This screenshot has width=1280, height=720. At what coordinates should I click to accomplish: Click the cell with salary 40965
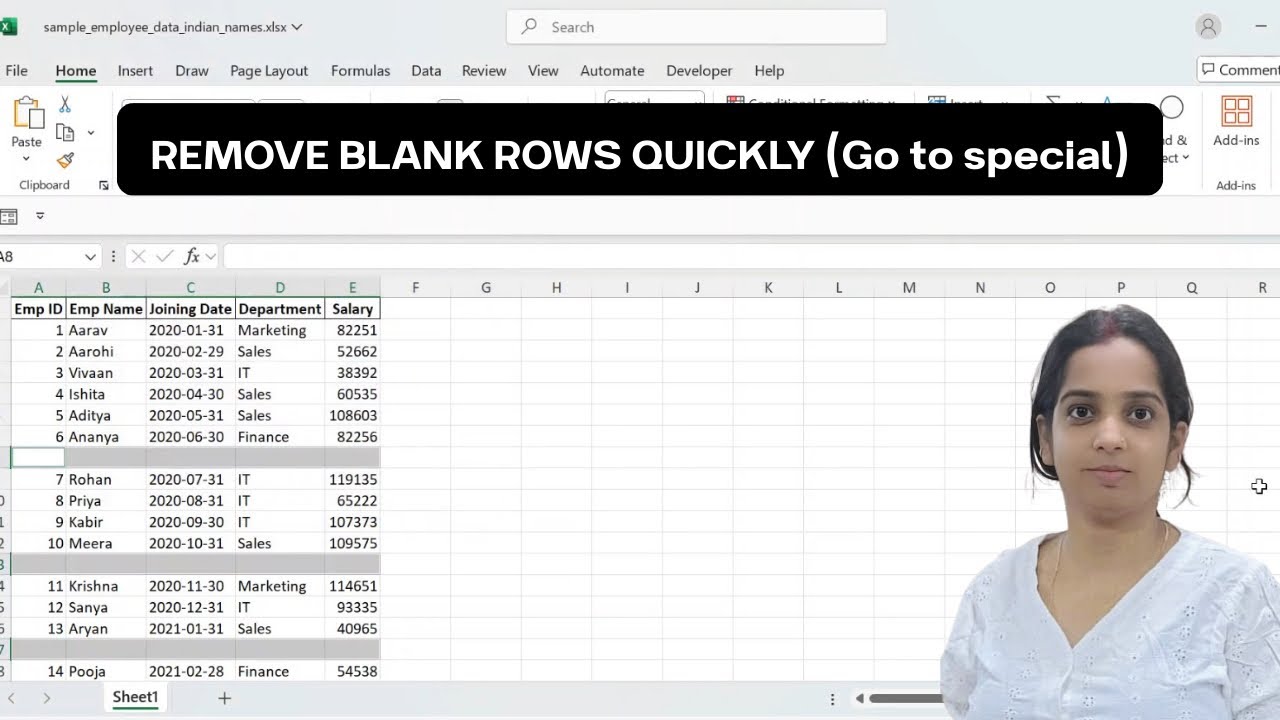tap(352, 629)
